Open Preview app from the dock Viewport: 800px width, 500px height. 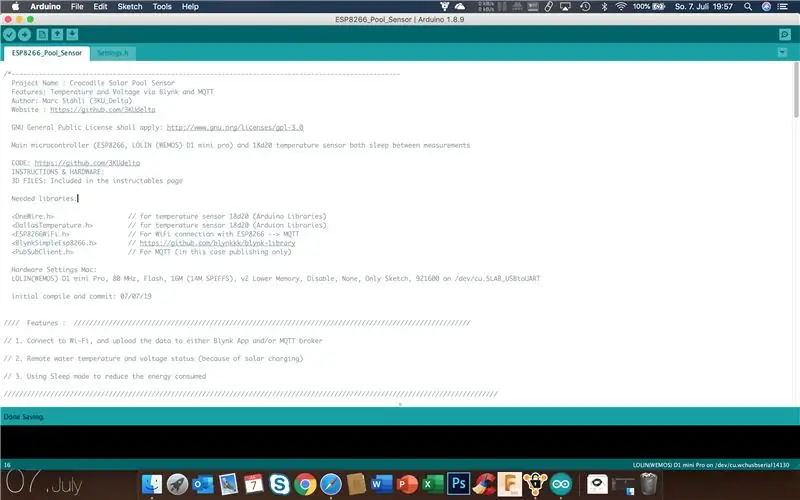tap(228, 484)
